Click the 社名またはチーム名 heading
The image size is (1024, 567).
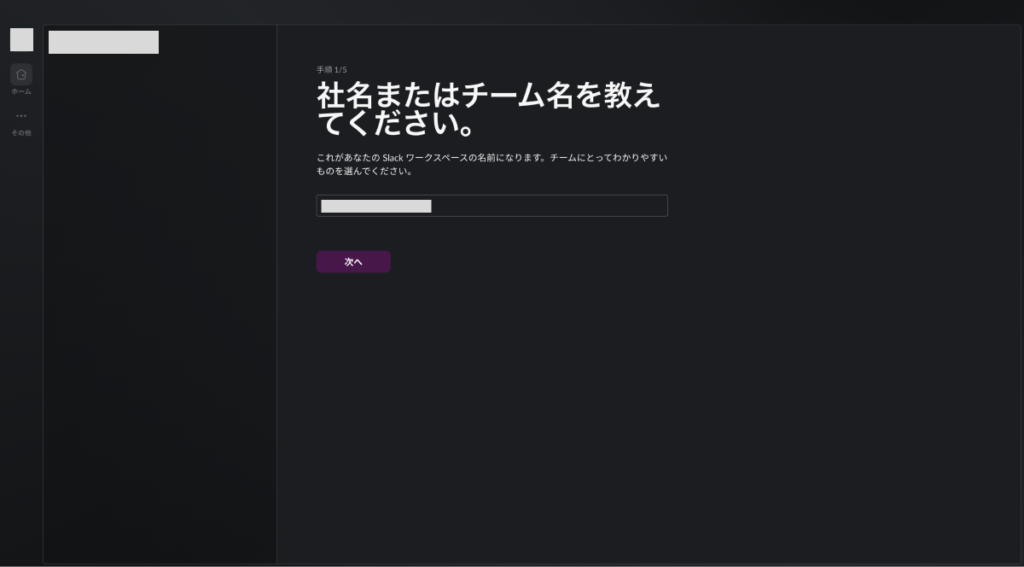[488, 96]
